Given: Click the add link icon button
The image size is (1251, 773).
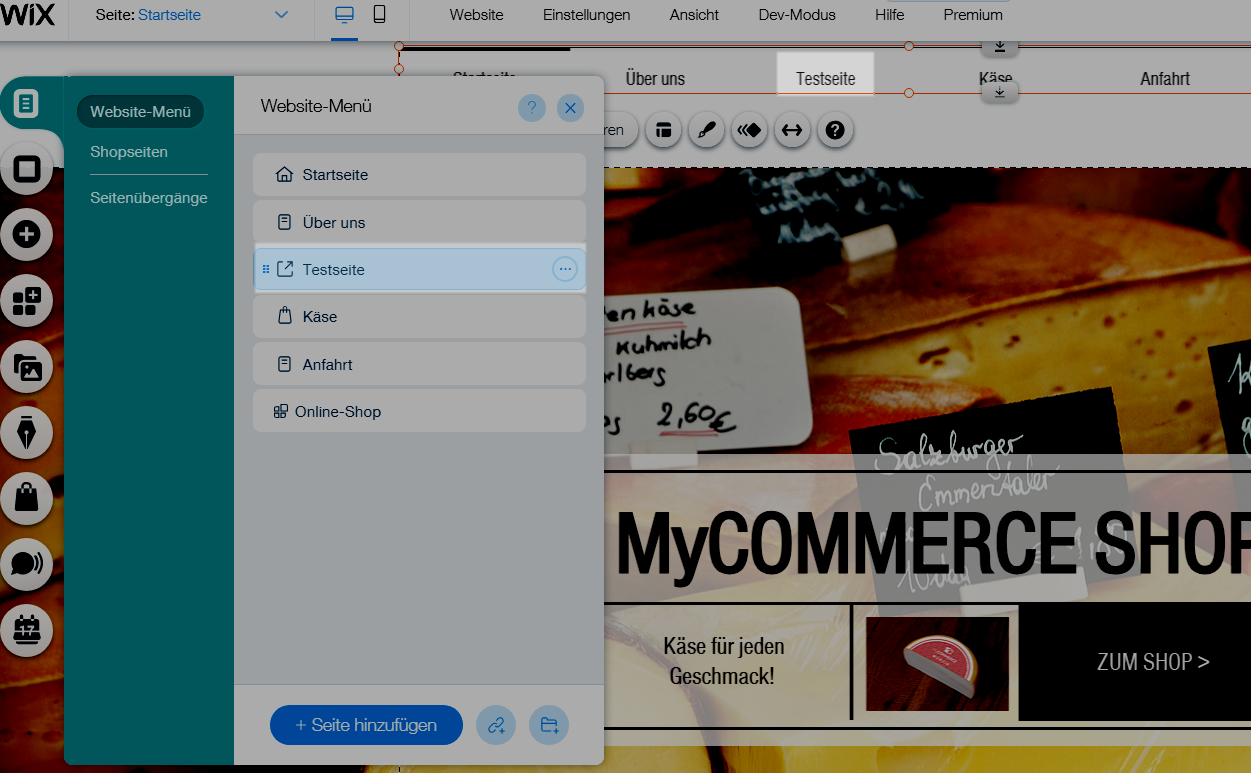Looking at the screenshot, I should (x=496, y=725).
